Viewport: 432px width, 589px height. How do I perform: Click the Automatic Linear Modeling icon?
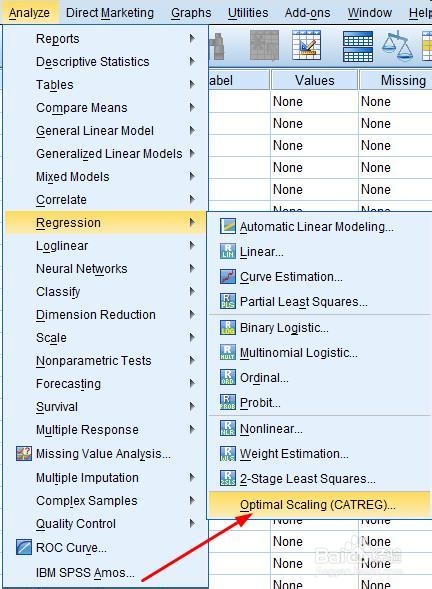pyautogui.click(x=228, y=226)
